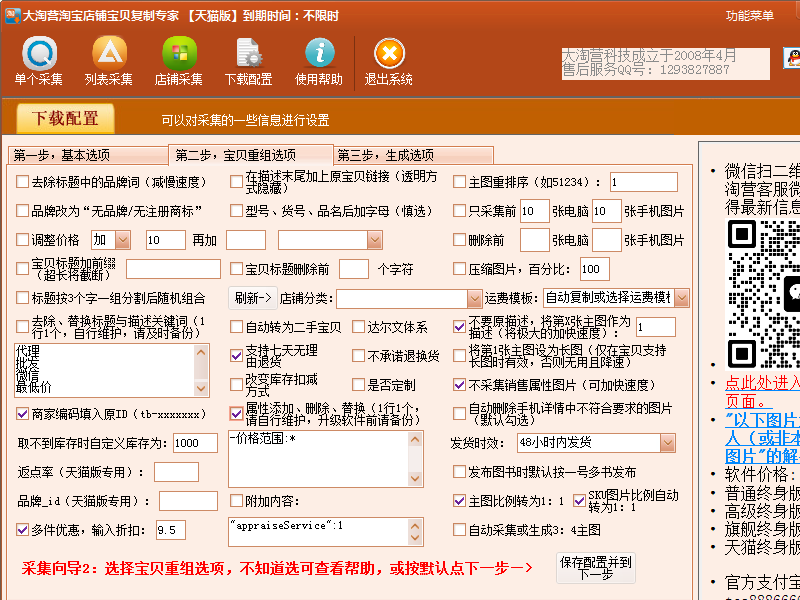
Task: Click 保存配置并到下一步 button
Action: (x=595, y=568)
